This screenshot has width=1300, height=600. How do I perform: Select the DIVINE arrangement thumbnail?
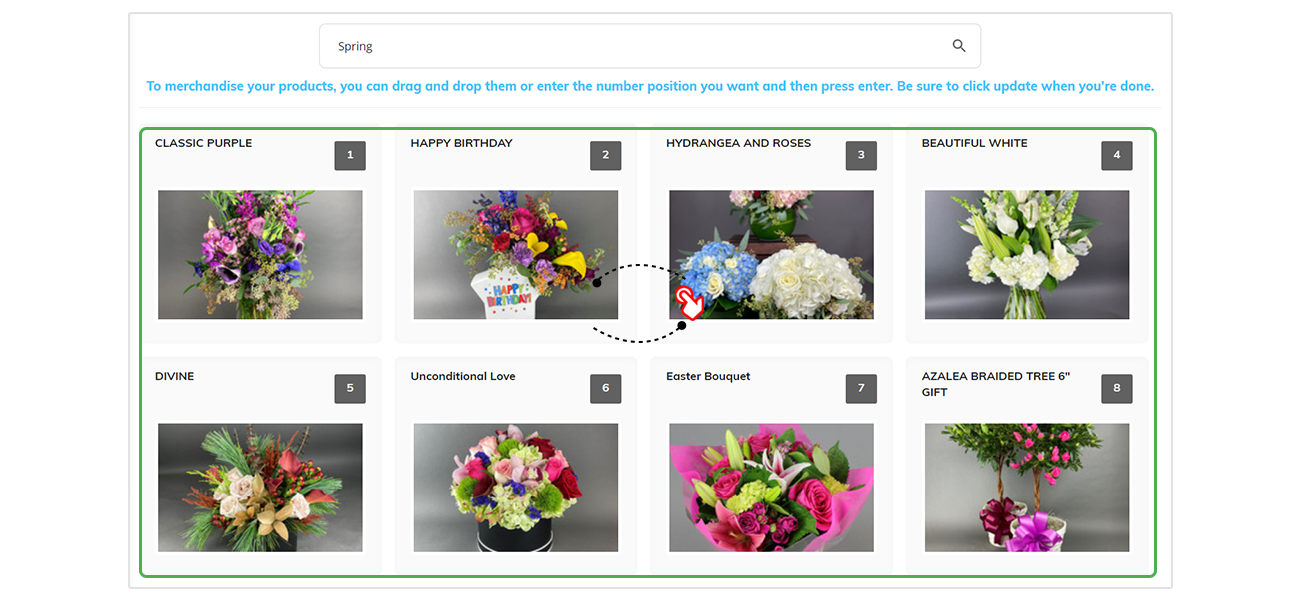point(260,487)
